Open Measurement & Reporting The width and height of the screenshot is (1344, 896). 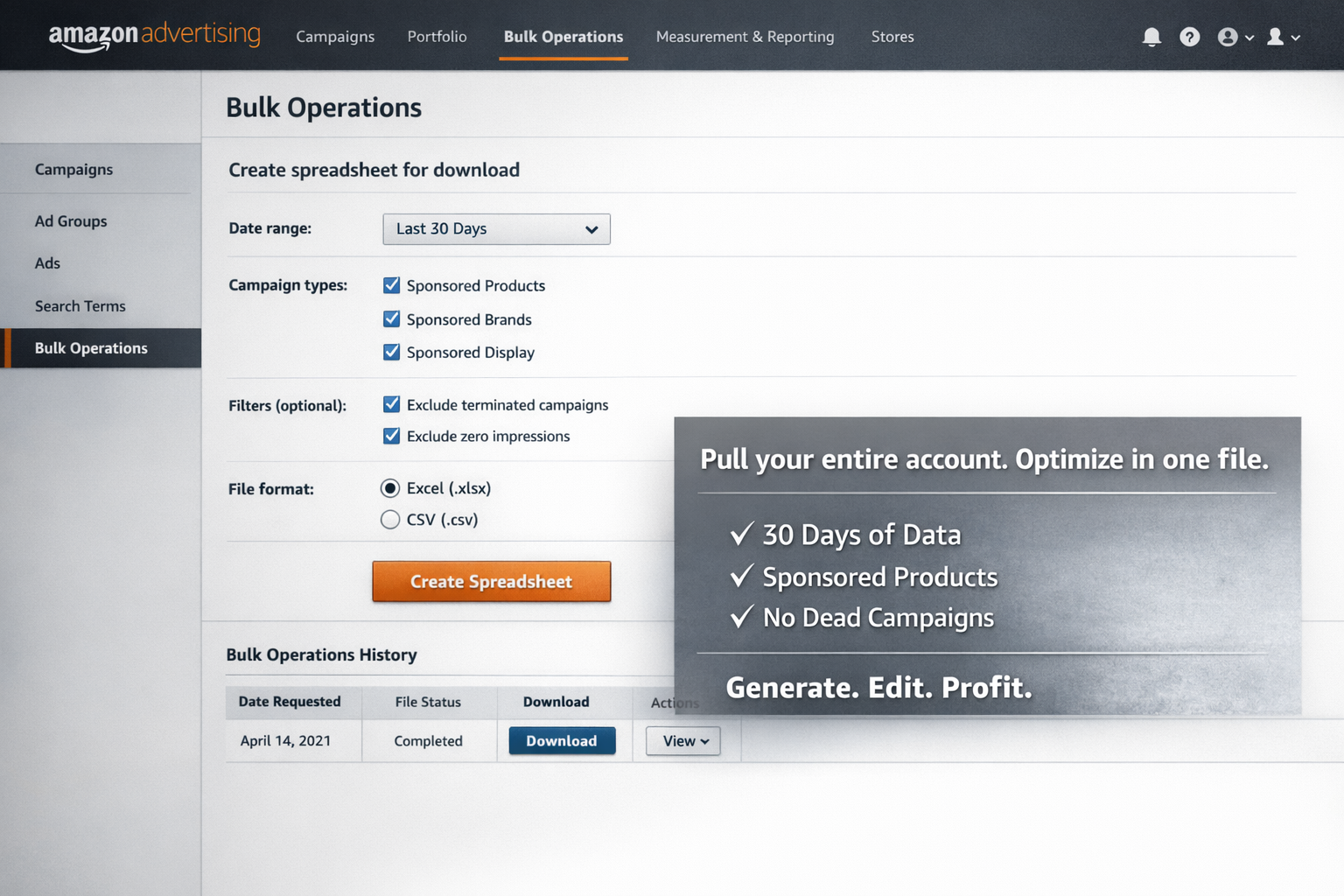click(745, 36)
